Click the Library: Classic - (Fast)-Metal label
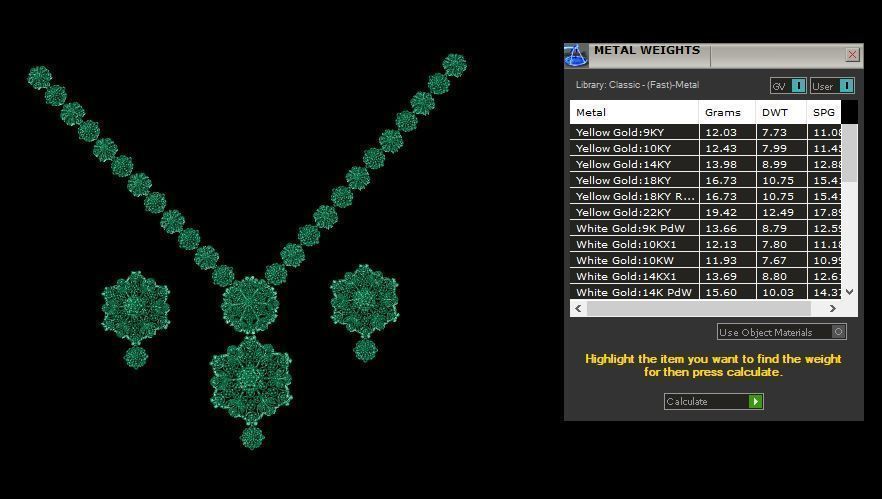This screenshot has width=882, height=499. (x=637, y=85)
